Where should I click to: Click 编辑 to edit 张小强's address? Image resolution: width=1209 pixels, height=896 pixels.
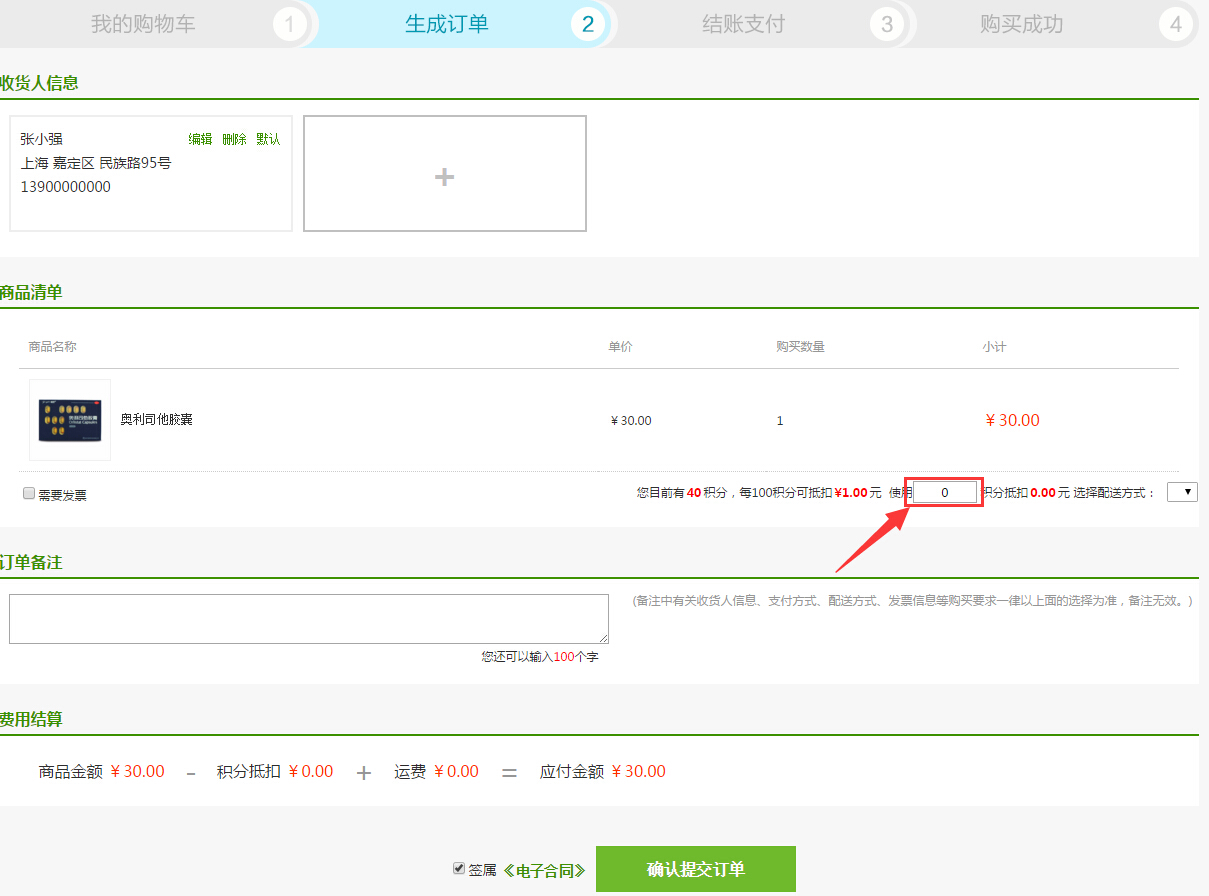click(200, 139)
